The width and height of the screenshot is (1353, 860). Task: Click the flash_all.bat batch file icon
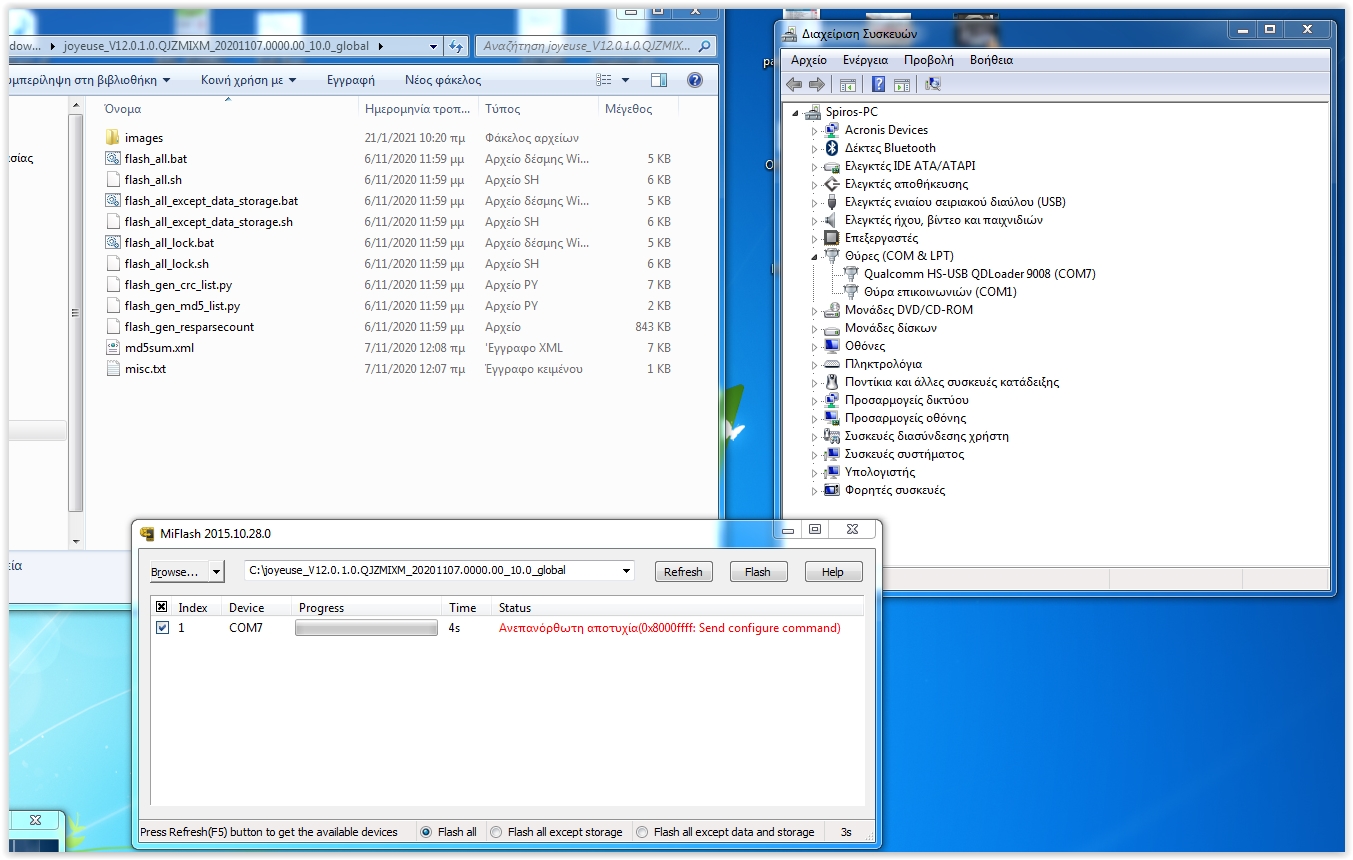(113, 159)
